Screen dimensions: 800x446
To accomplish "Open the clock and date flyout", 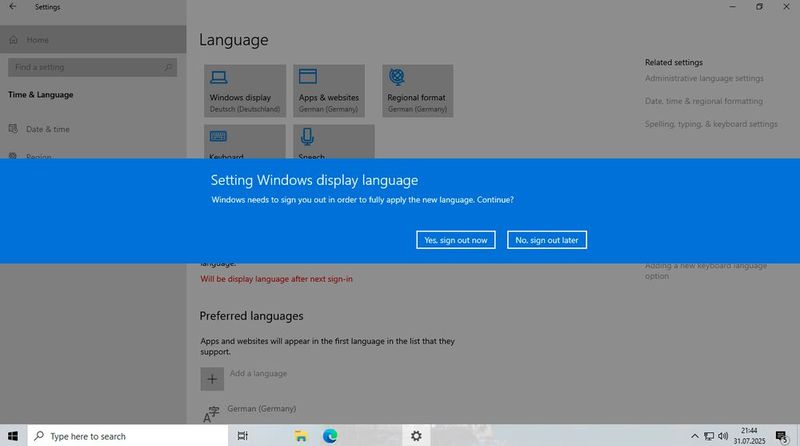I will [749, 436].
